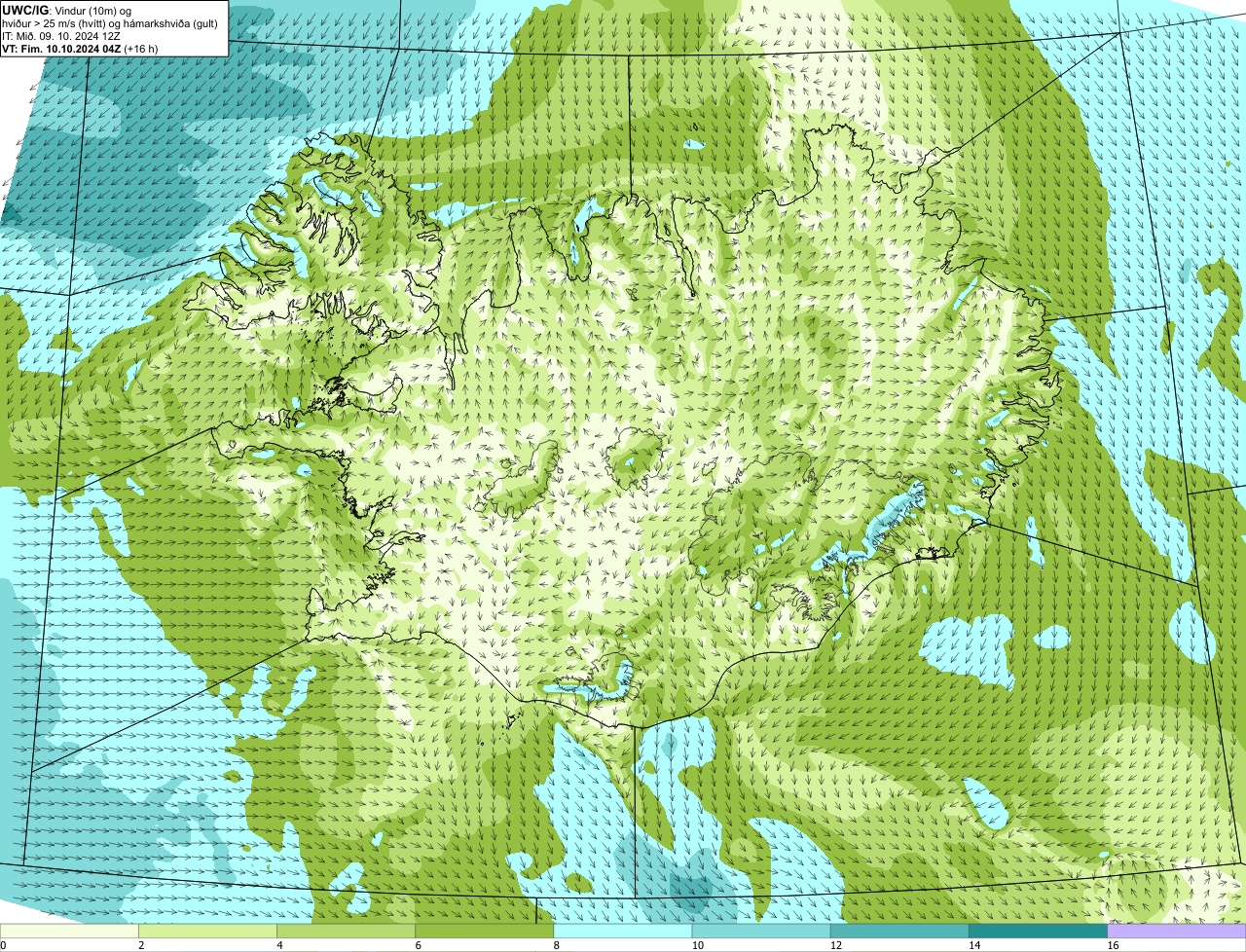The image size is (1246, 952).
Task: Click the "VT: Fim. 10.10.2024 04Z (+16 h)" line
Action: pyautogui.click(x=80, y=49)
